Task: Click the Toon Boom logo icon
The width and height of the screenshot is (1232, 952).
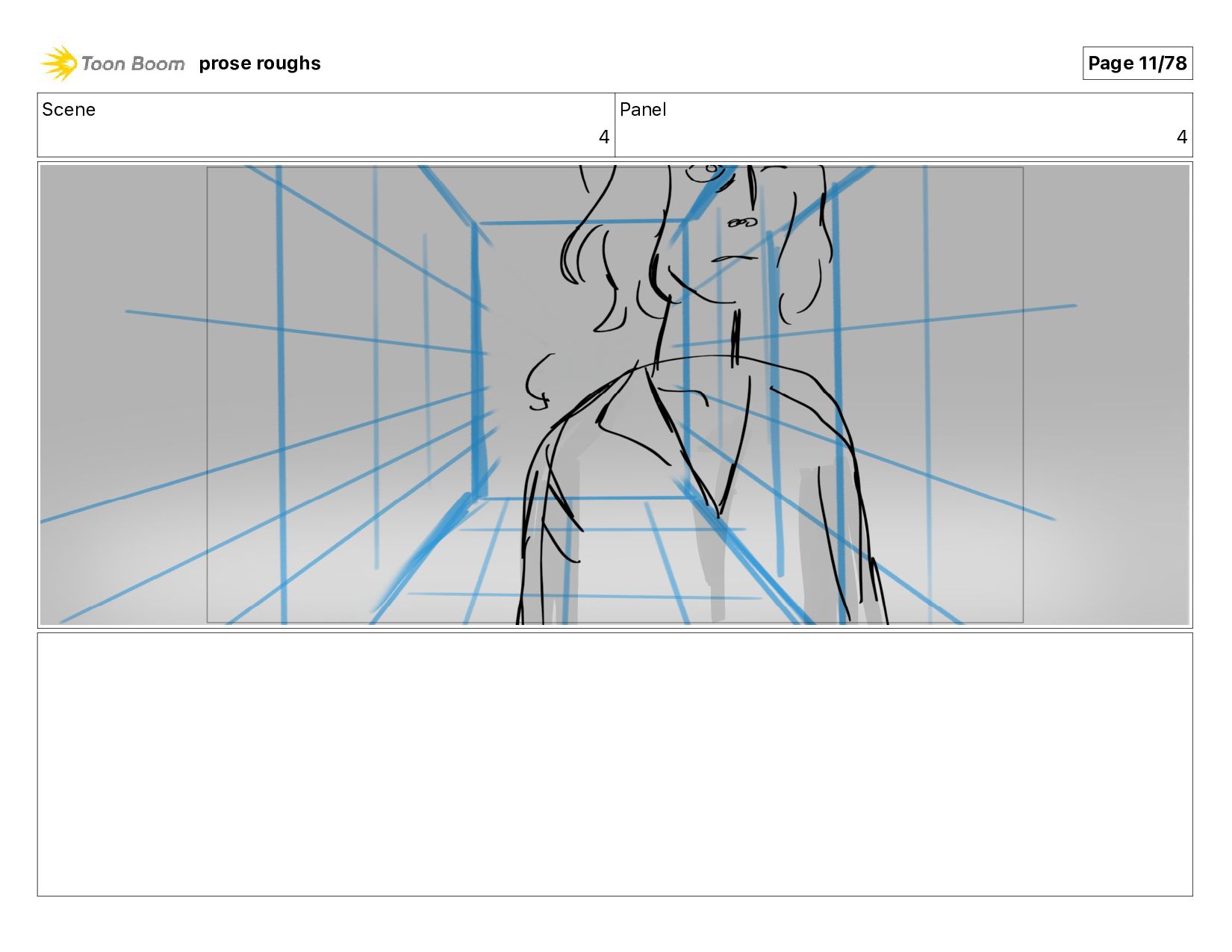Action: pos(59,63)
